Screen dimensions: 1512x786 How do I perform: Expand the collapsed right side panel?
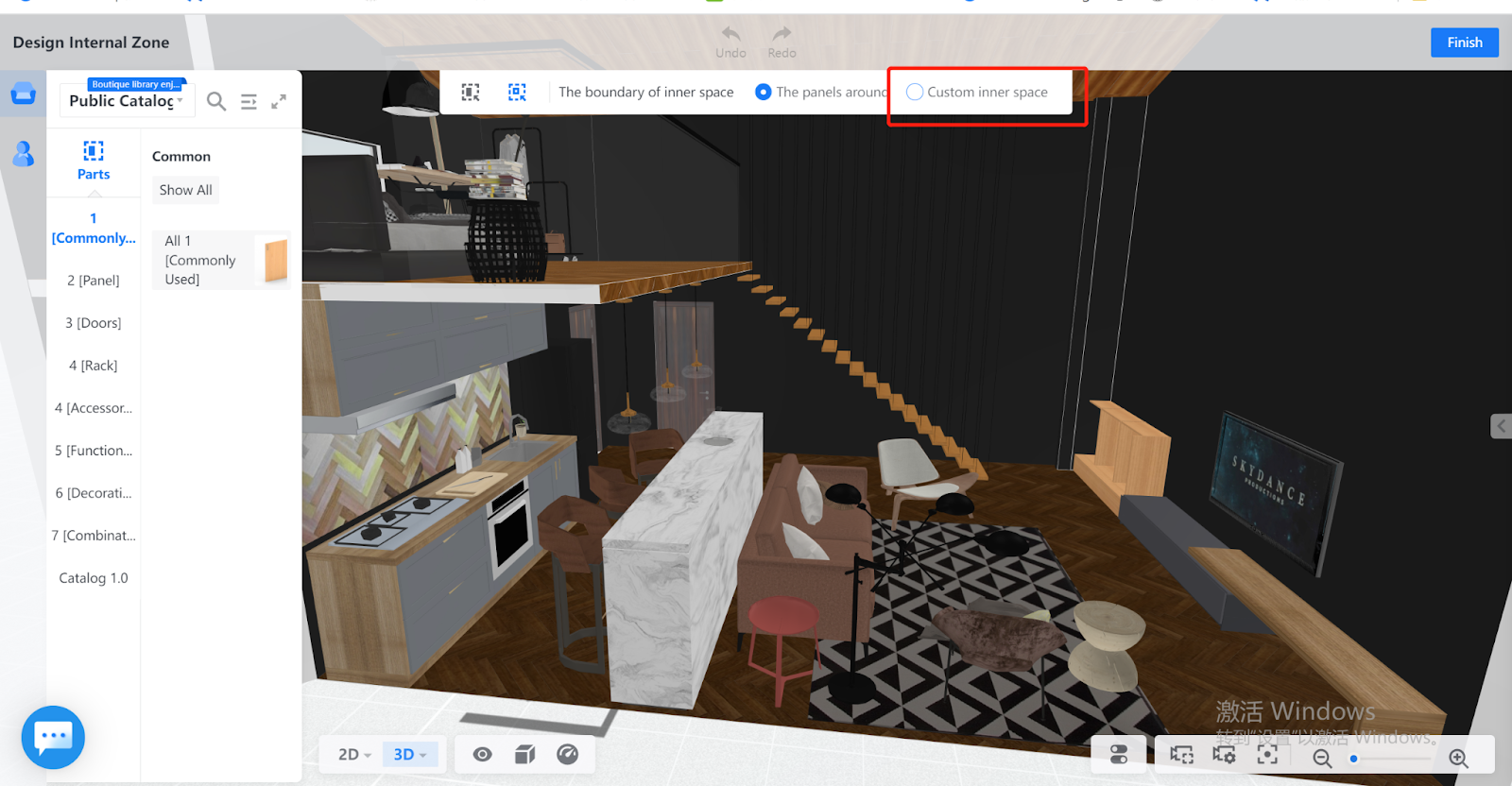[x=1501, y=426]
